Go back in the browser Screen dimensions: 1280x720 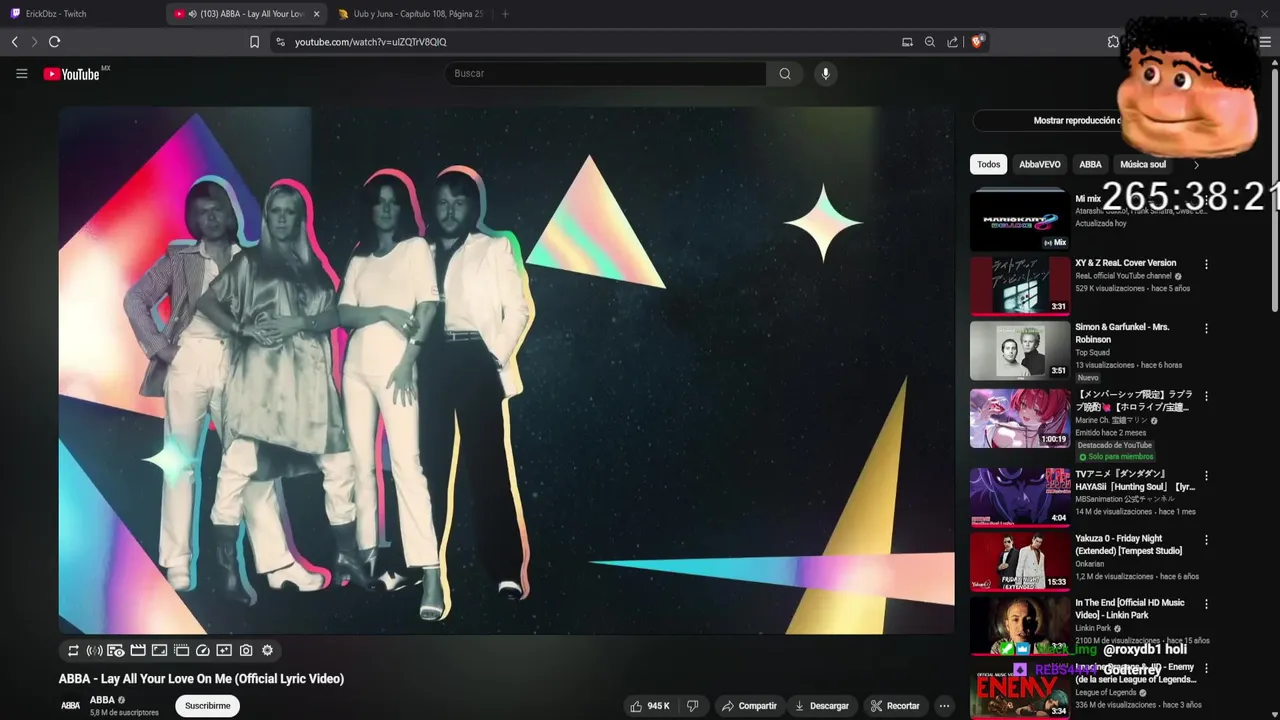(x=14, y=42)
